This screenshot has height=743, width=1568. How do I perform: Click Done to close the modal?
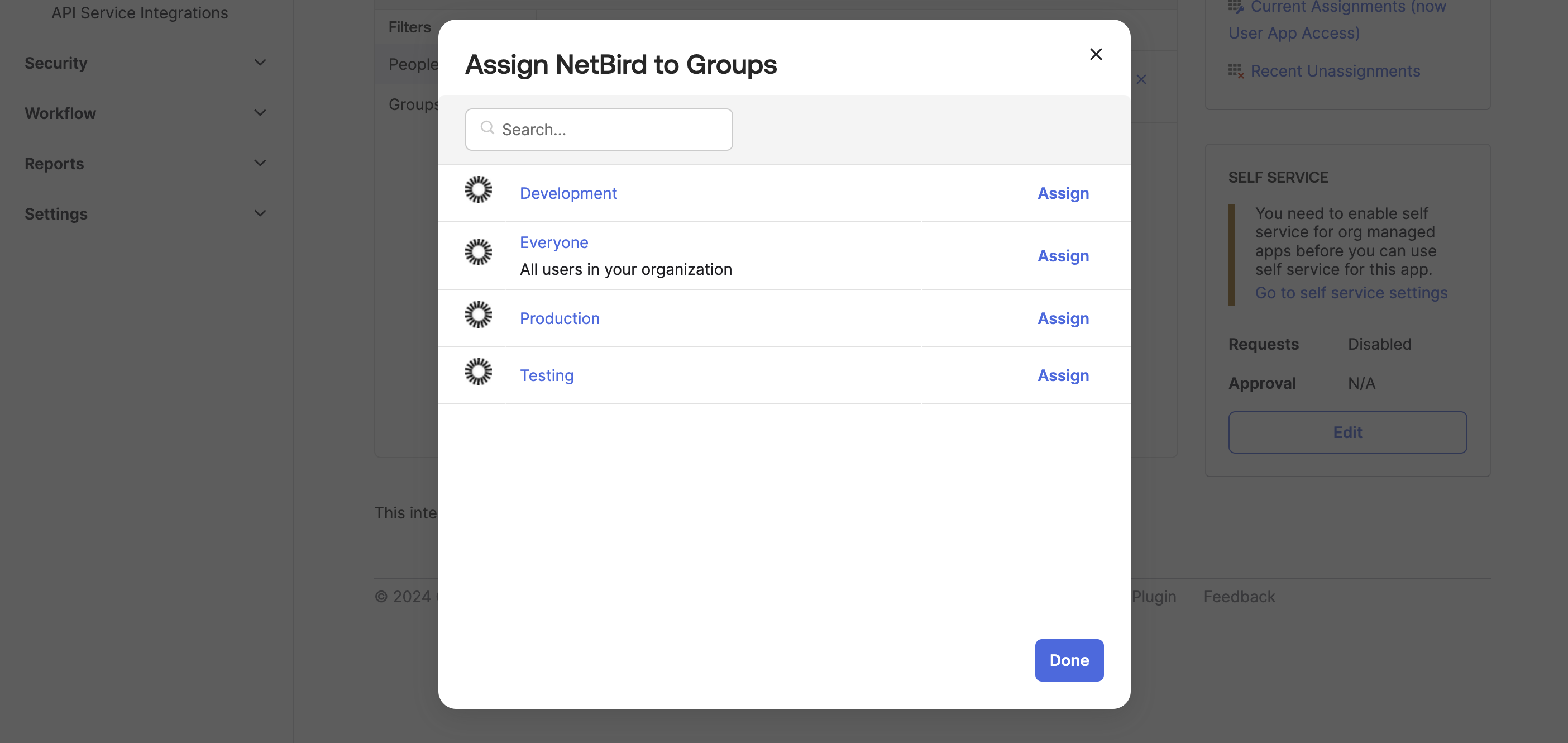(x=1068, y=659)
